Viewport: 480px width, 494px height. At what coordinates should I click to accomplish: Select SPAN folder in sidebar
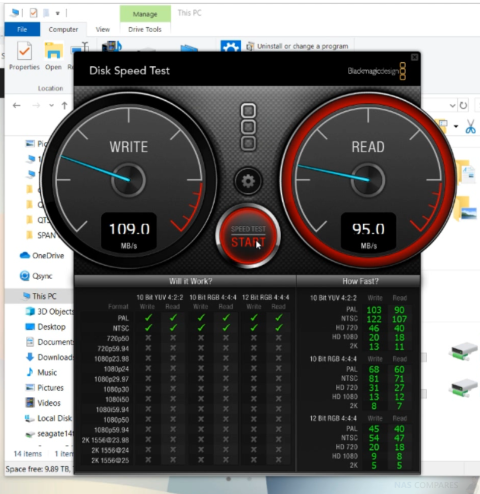point(41,235)
